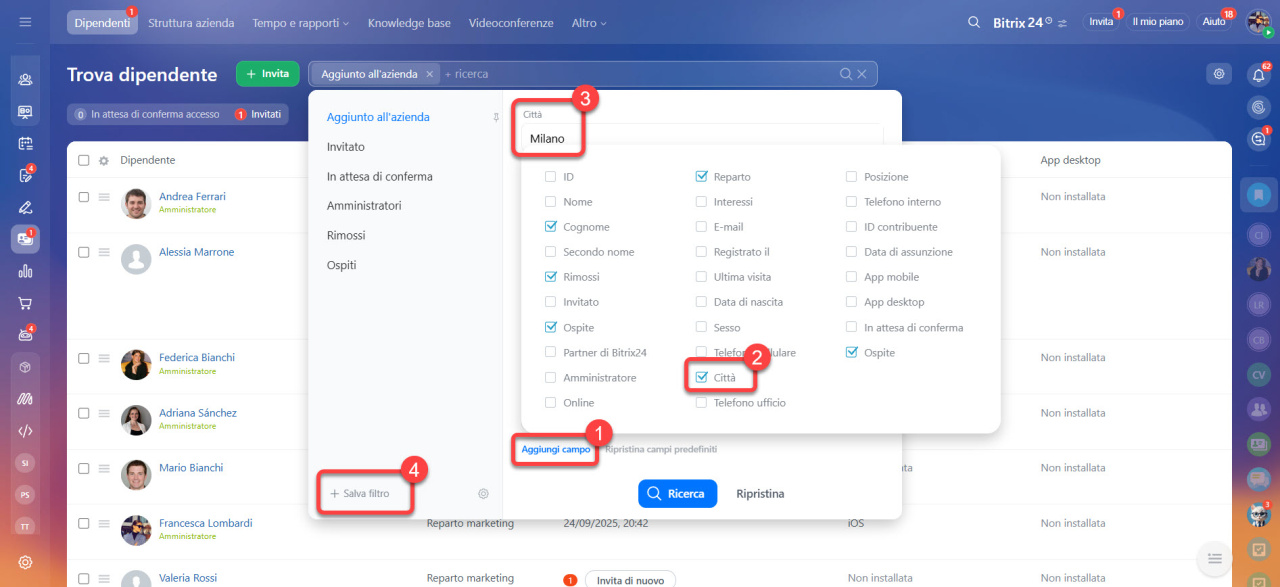This screenshot has width=1280, height=587.
Task: Click the settings gear in left sidebar bottom
Action: click(25, 562)
